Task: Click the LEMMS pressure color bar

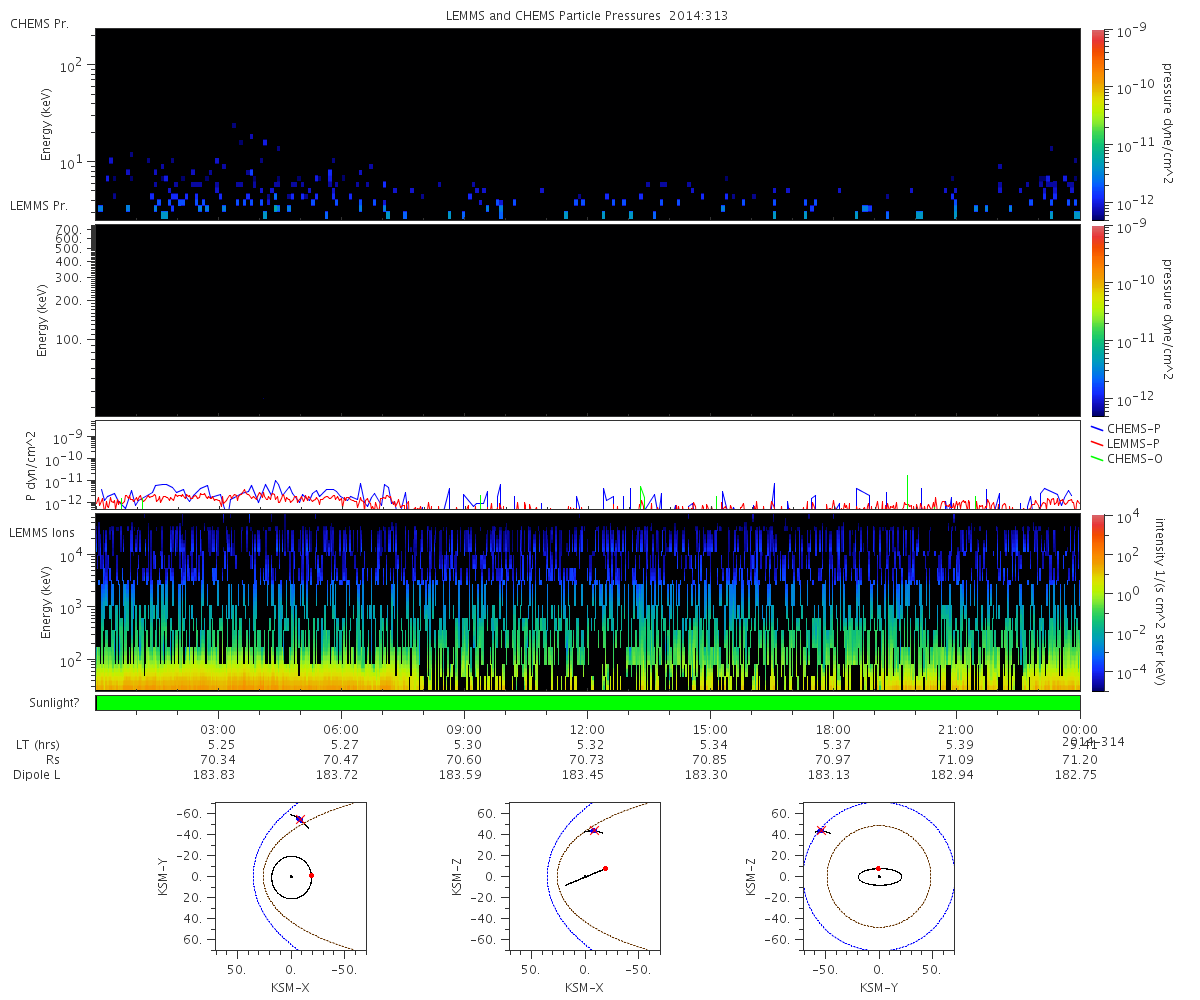Action: pyautogui.click(x=1098, y=320)
